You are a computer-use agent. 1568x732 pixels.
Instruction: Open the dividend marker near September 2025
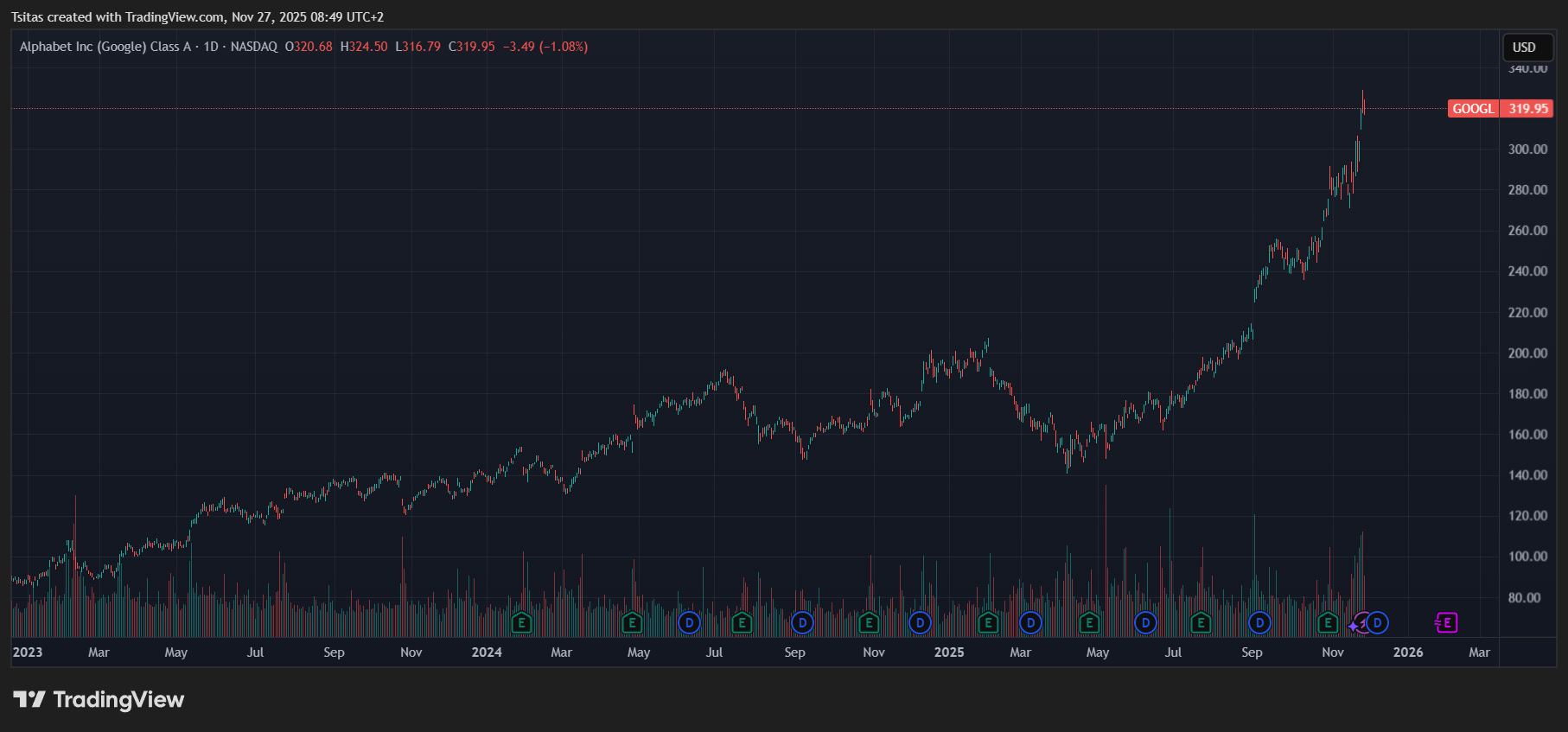(1259, 622)
